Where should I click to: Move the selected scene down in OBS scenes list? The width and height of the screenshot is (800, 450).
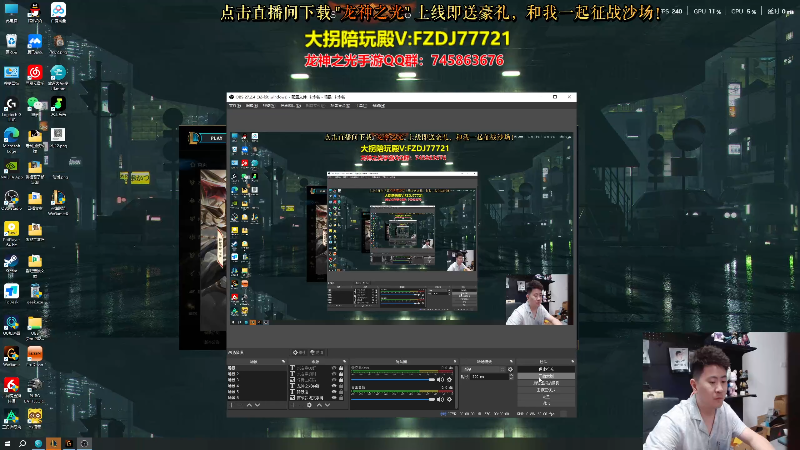[x=257, y=405]
